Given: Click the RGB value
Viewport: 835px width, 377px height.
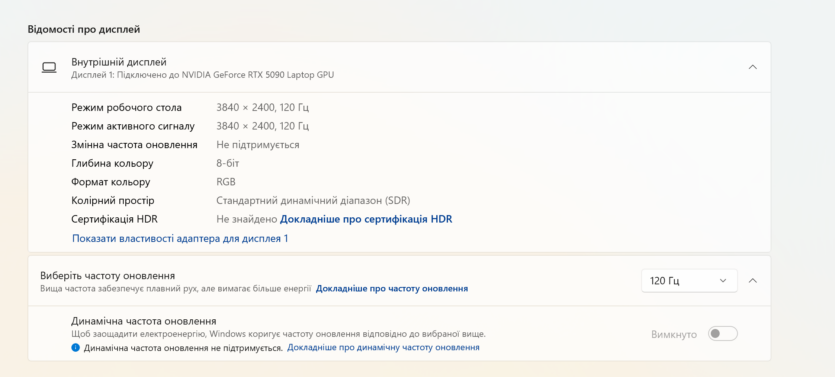Looking at the screenshot, I should coord(226,182).
